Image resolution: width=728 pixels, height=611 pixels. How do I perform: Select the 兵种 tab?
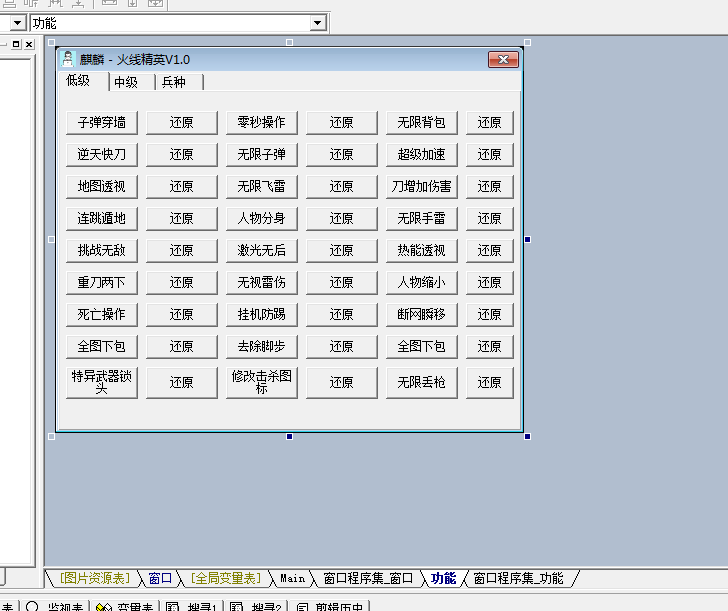tap(174, 82)
